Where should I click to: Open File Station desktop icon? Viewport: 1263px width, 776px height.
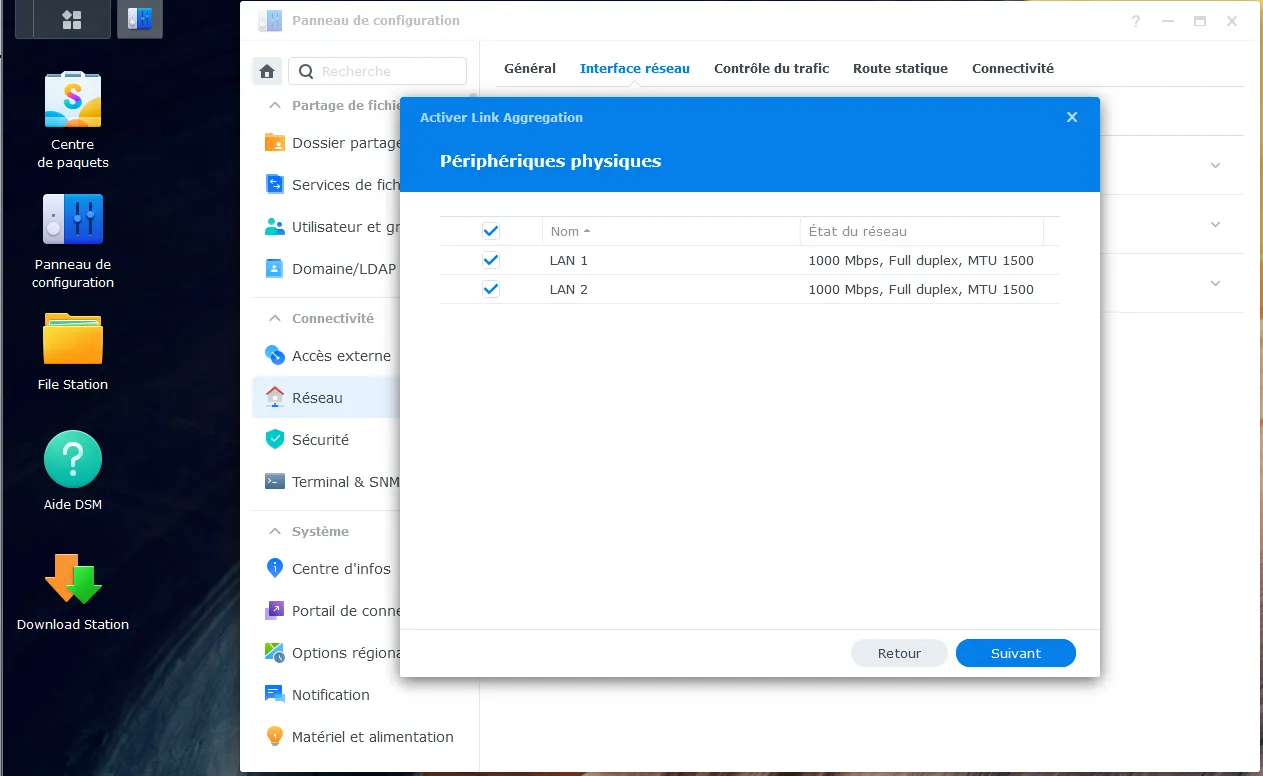pos(73,340)
